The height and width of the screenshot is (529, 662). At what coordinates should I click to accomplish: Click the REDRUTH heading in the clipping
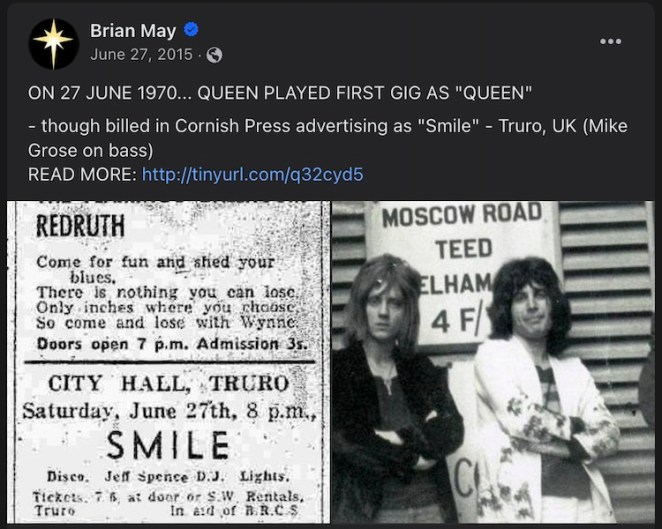point(80,227)
